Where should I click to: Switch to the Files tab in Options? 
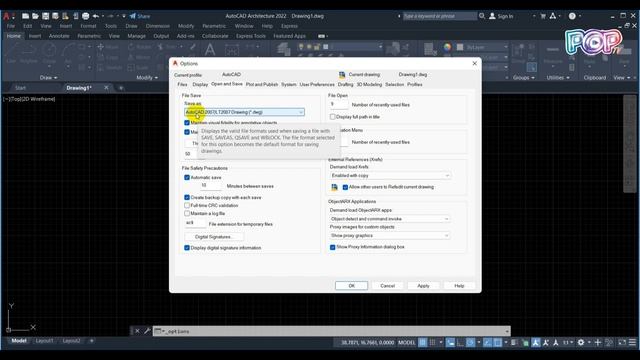tap(182, 84)
